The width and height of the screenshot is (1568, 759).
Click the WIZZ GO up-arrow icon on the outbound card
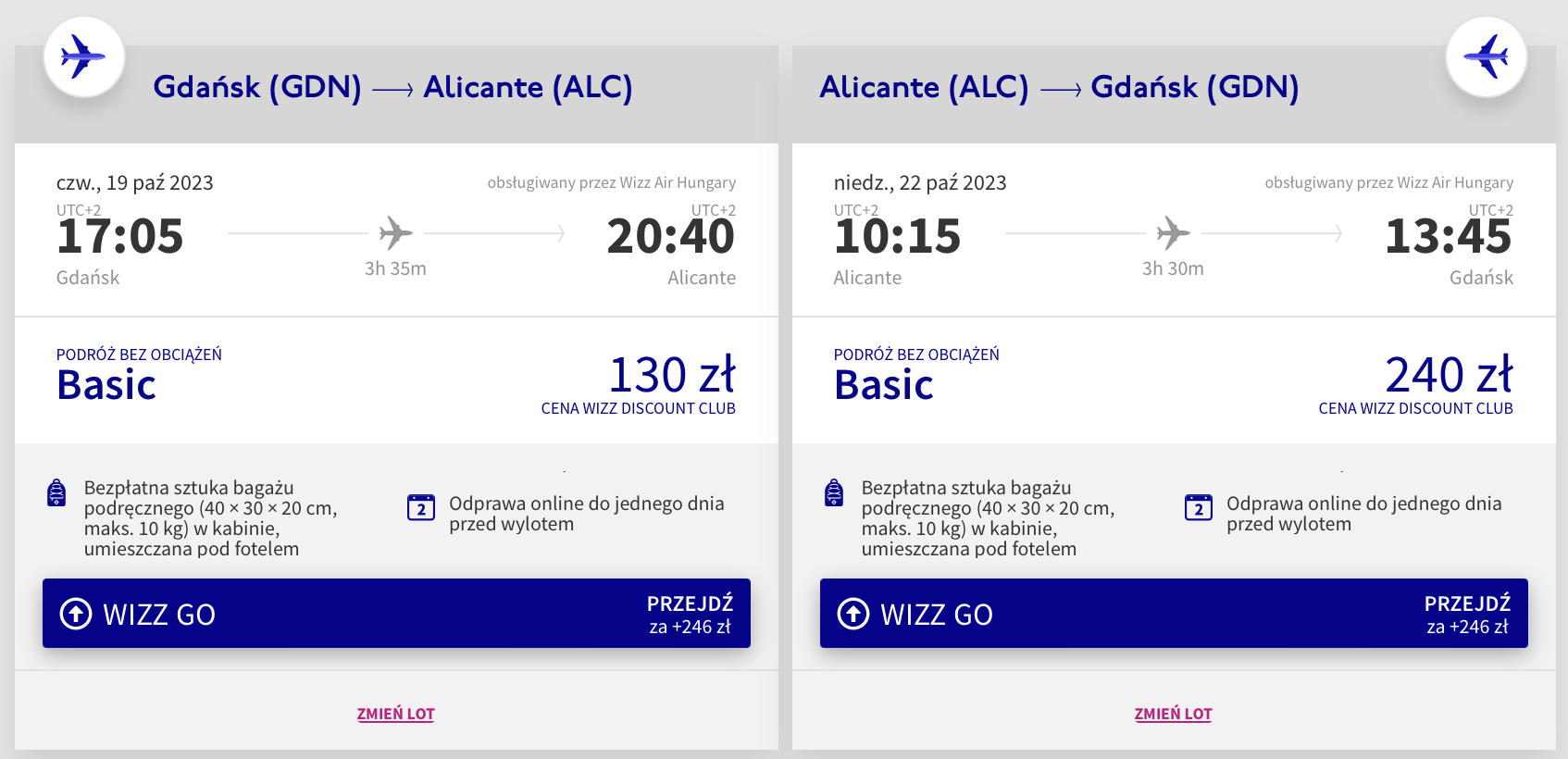pos(76,614)
